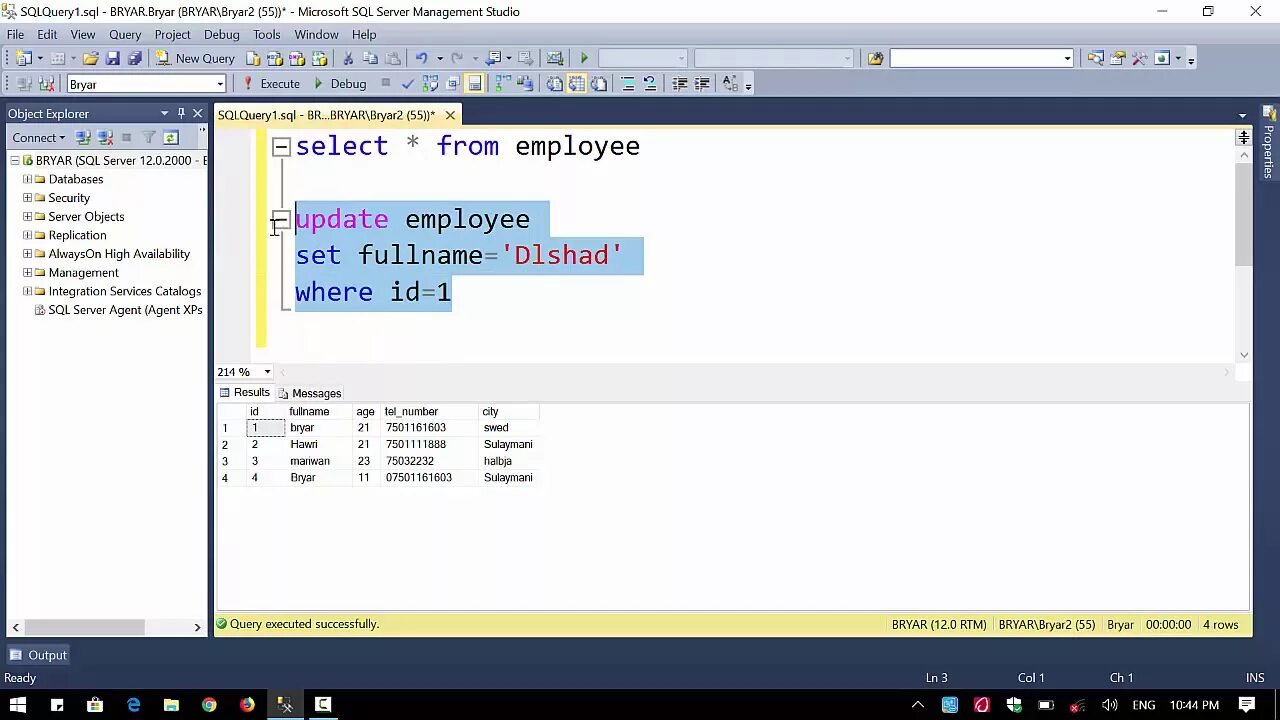Collapse the update statement outline
Screen dimensions: 1280x720
click(x=281, y=221)
